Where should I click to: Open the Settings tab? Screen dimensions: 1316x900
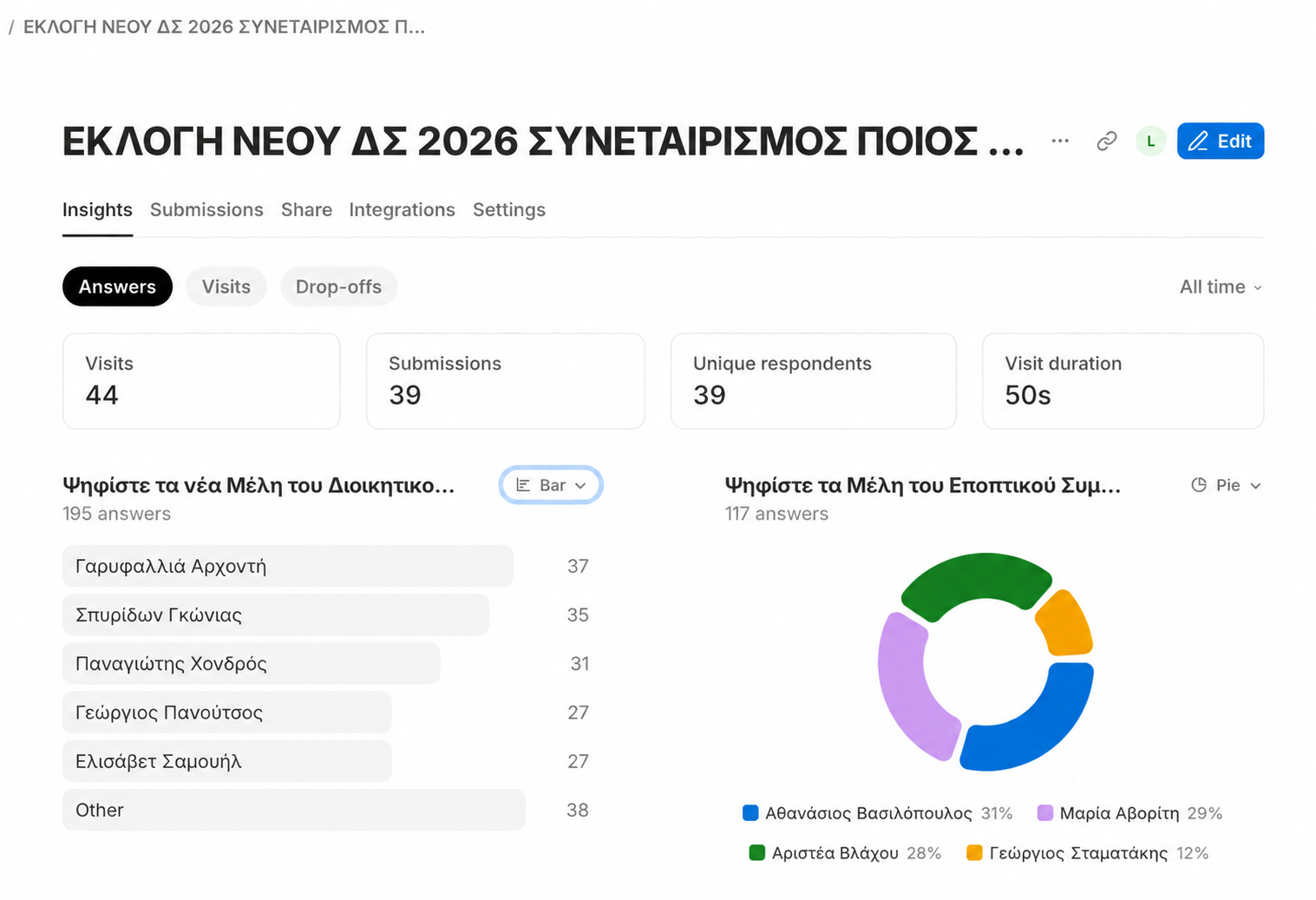509,210
